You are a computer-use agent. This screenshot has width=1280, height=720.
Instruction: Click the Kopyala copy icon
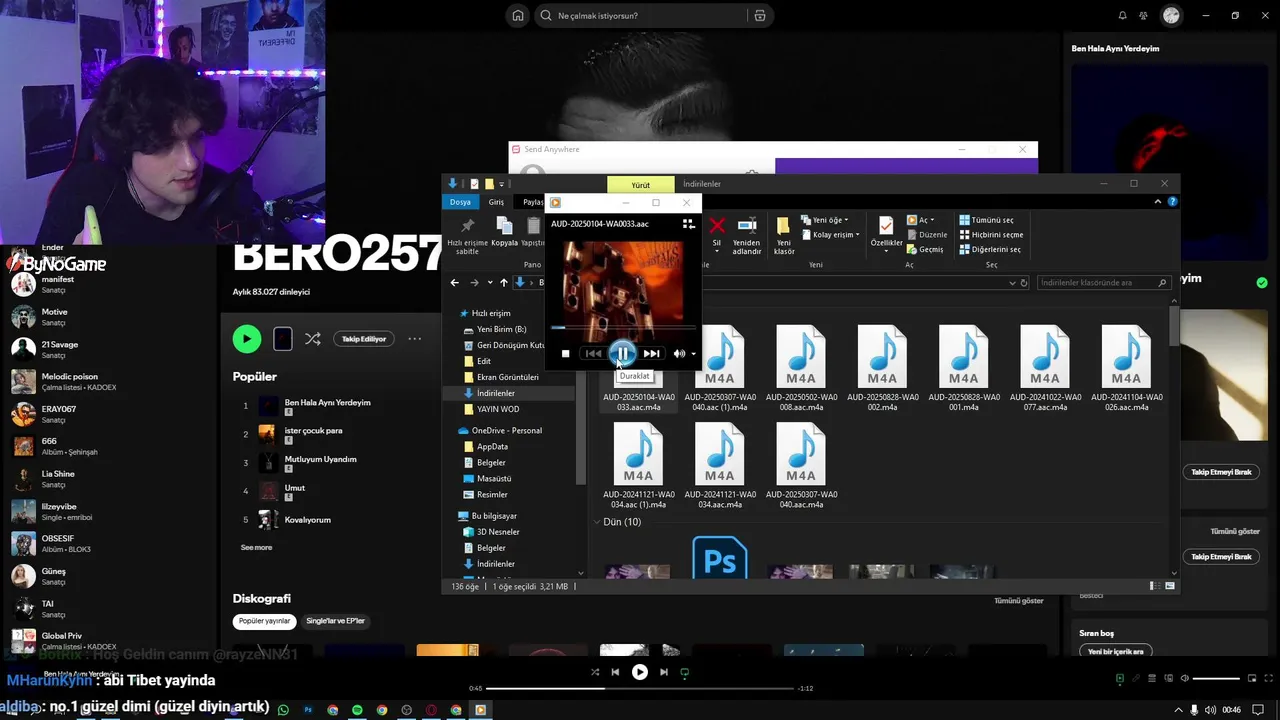(505, 232)
